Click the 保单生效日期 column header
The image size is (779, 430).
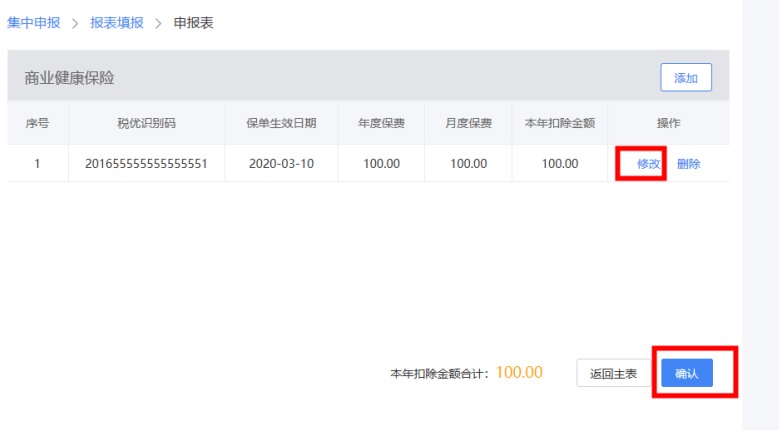click(281, 124)
